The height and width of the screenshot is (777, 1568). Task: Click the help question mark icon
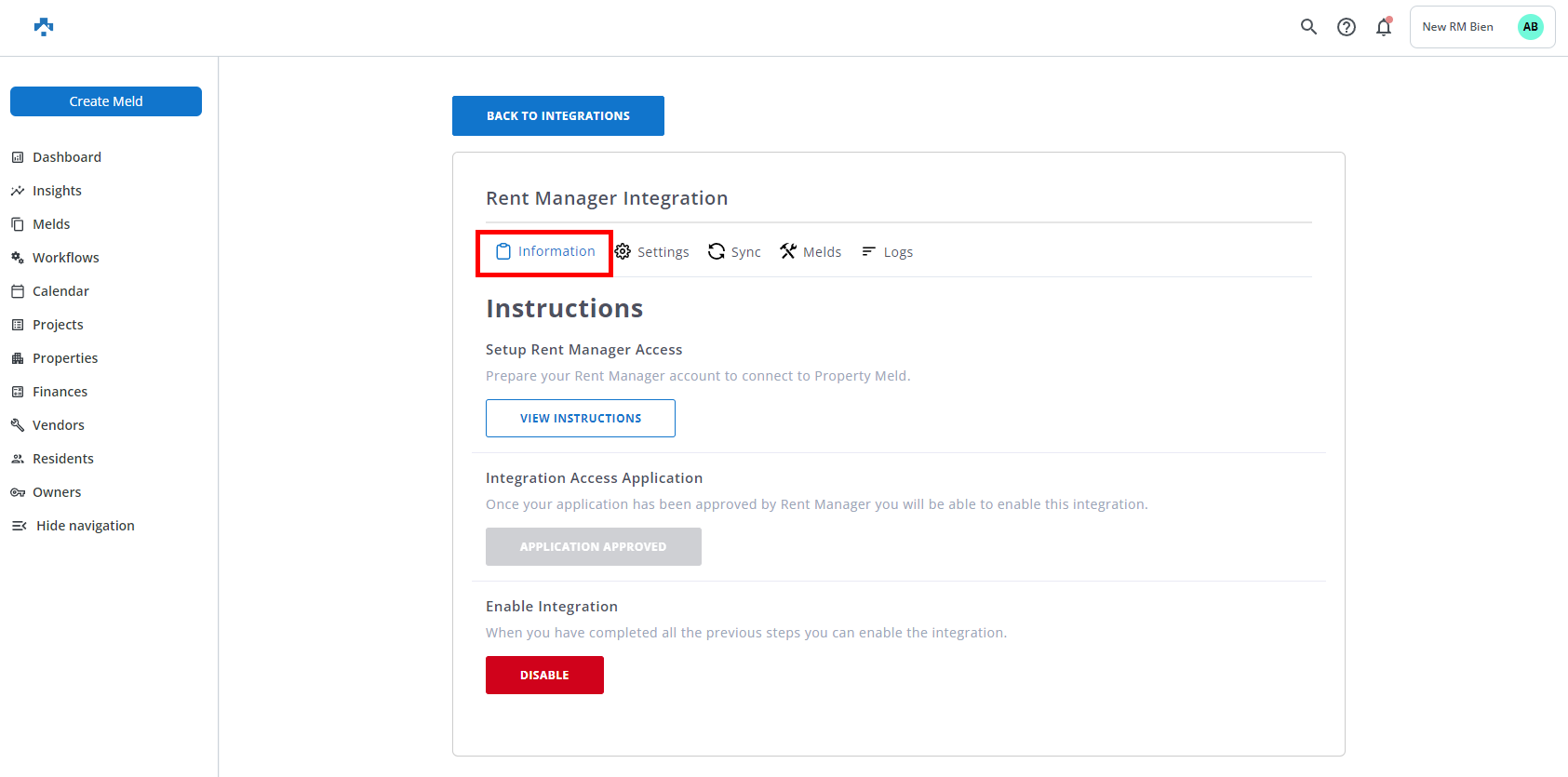click(1346, 27)
